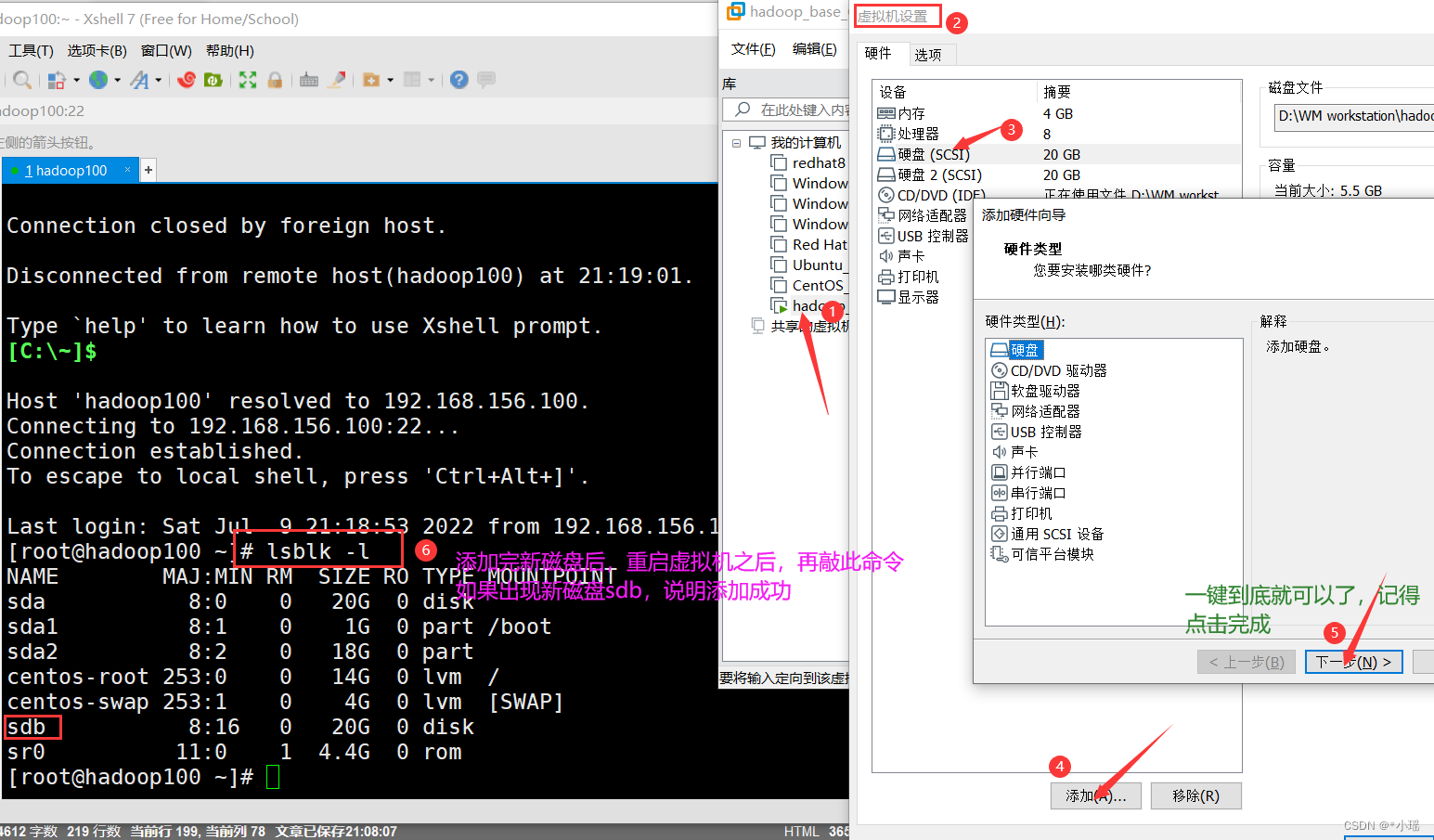Click the green Xmanager folder icon

click(x=213, y=80)
